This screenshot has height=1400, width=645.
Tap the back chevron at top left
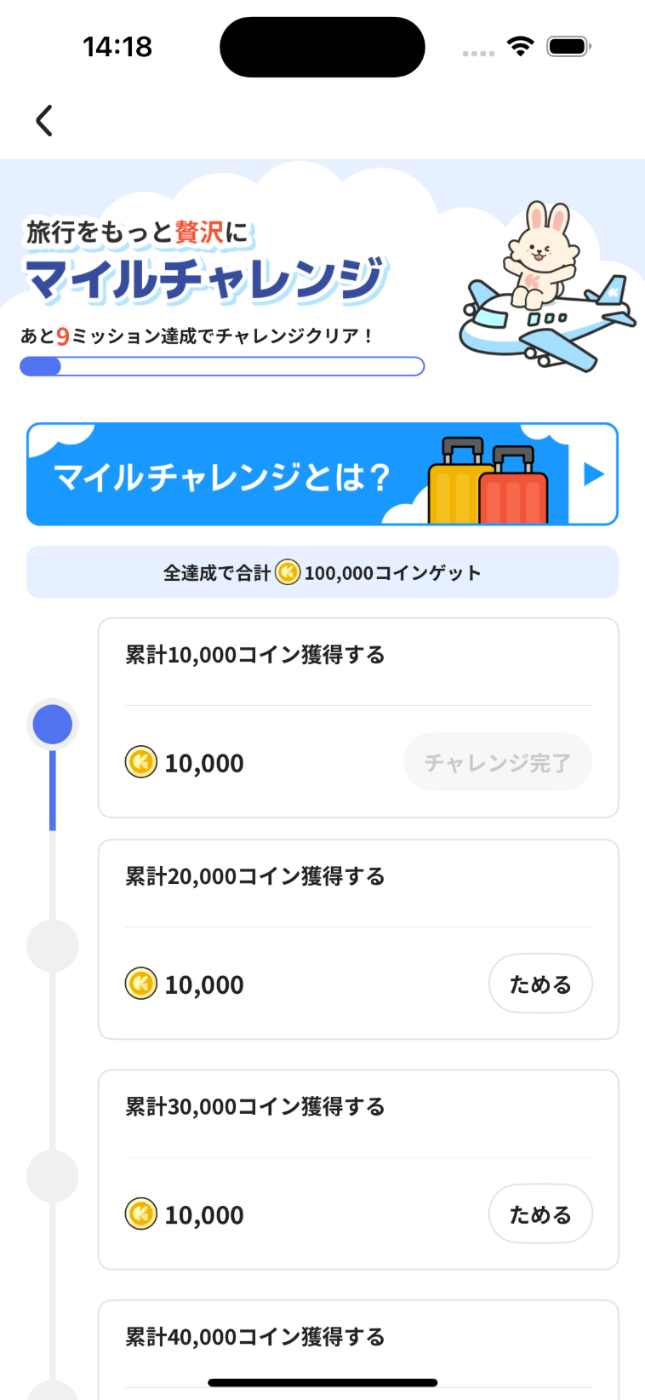coord(43,120)
